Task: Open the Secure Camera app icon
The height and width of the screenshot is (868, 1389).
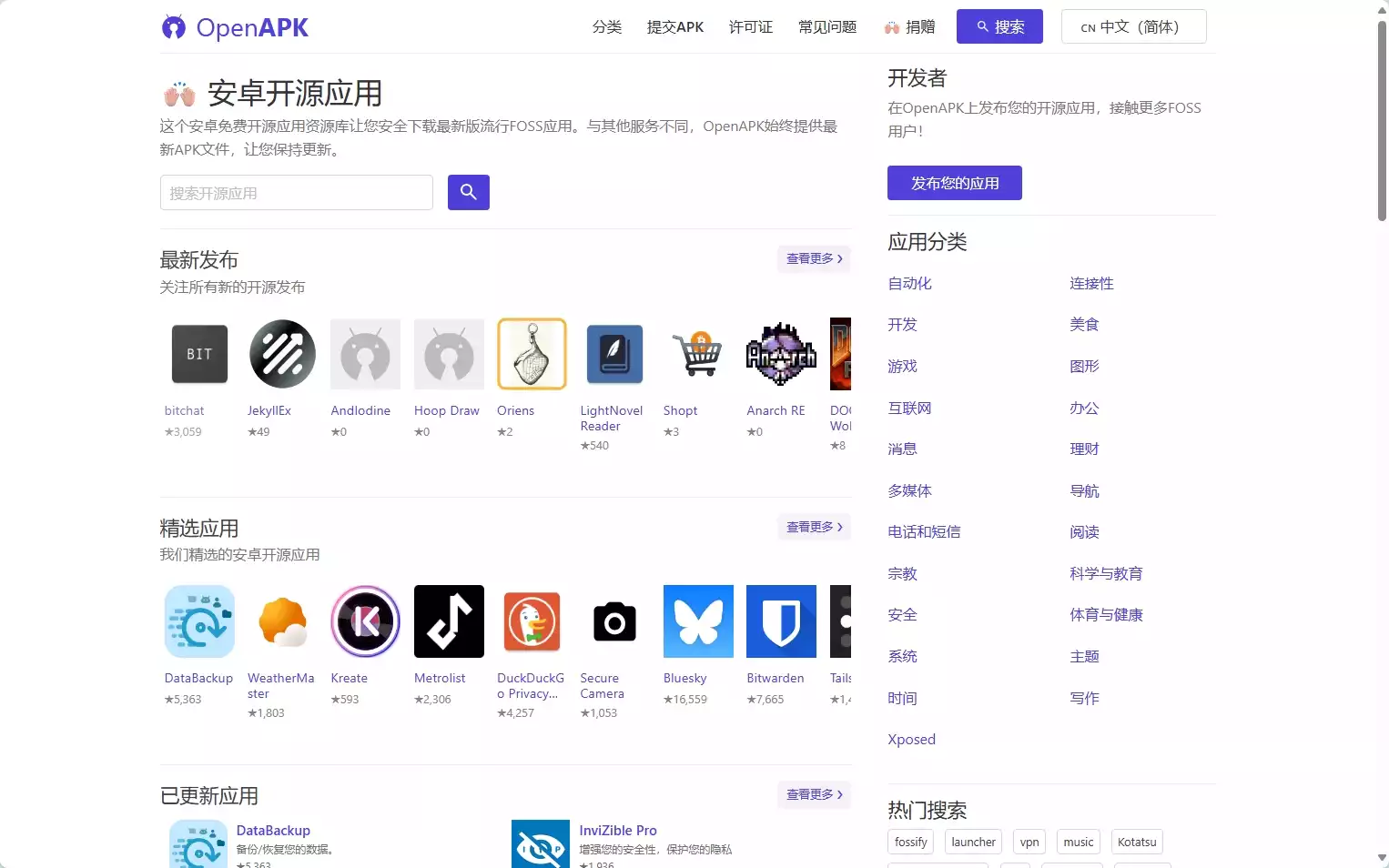Action: tap(615, 621)
